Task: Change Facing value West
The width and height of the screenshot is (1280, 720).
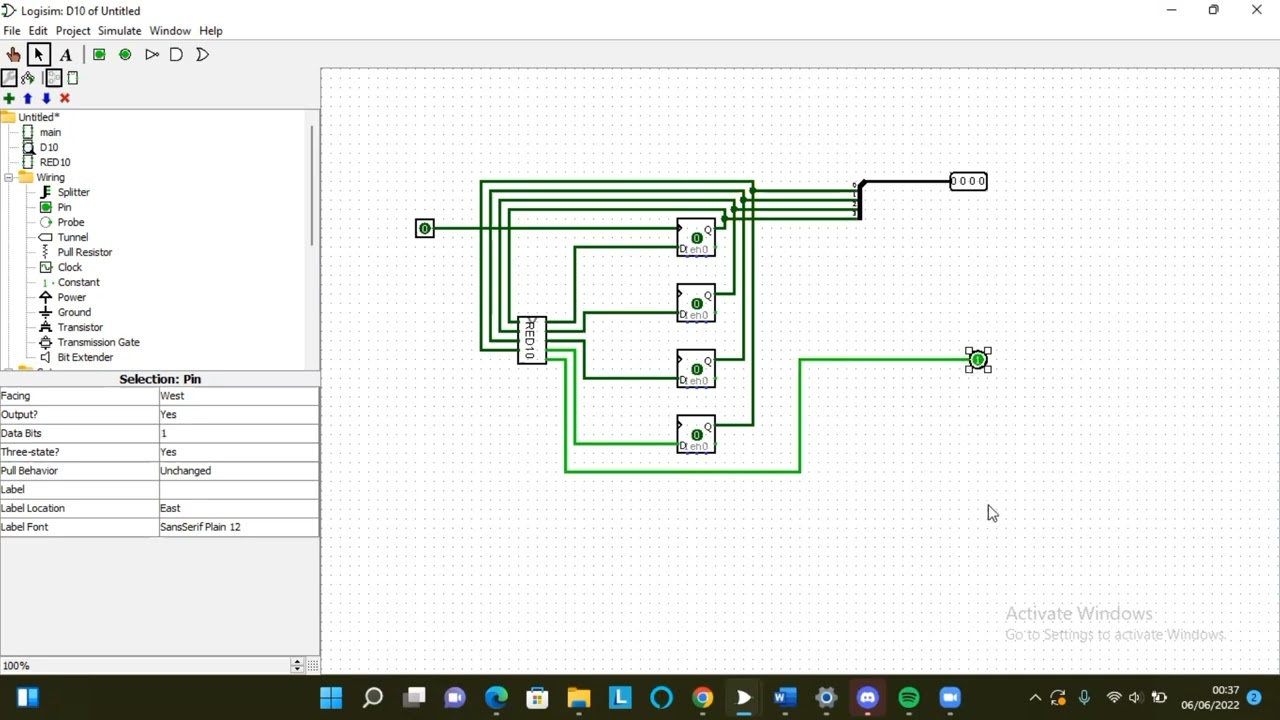Action: pos(239,396)
